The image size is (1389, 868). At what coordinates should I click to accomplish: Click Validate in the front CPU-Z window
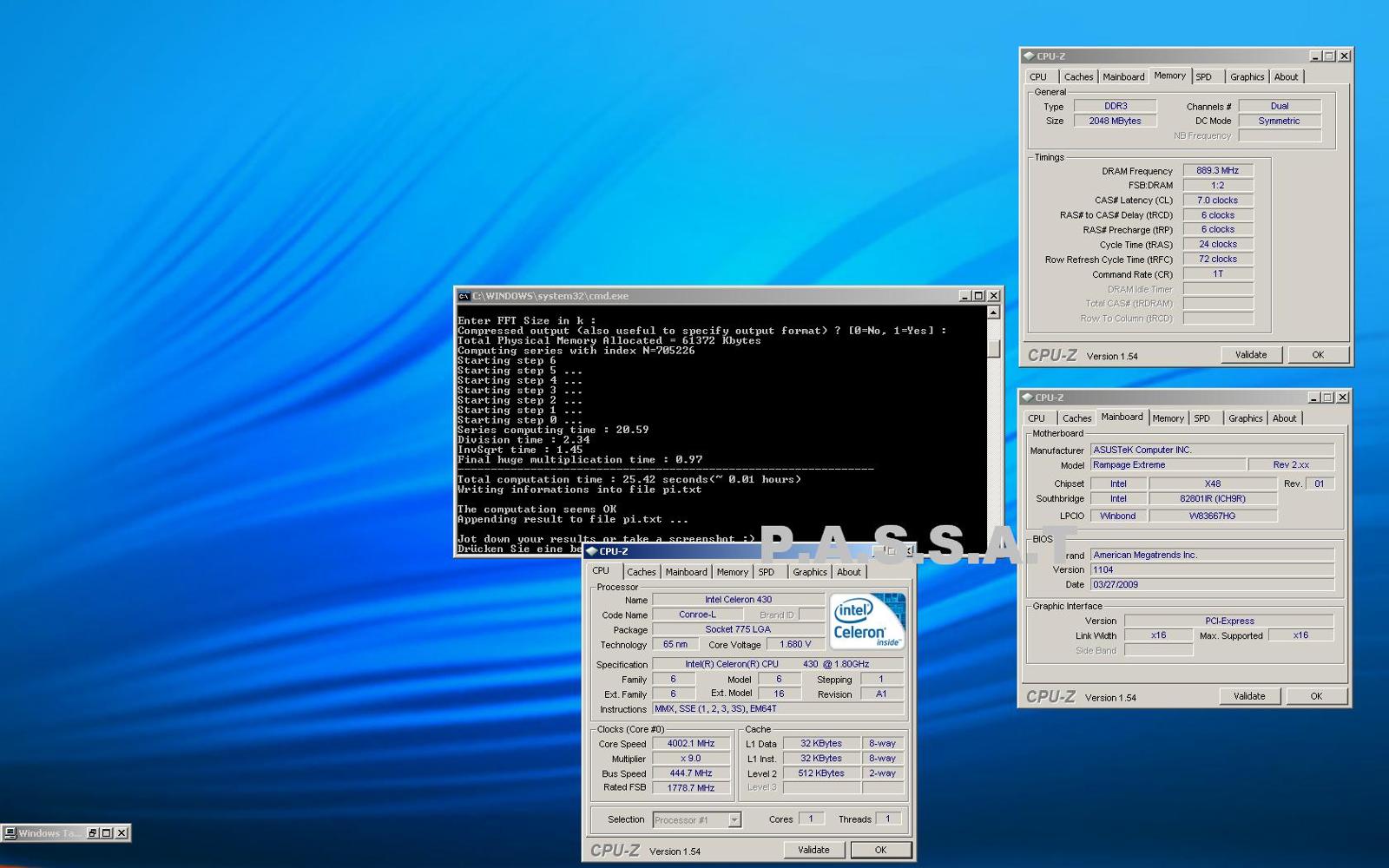point(813,850)
